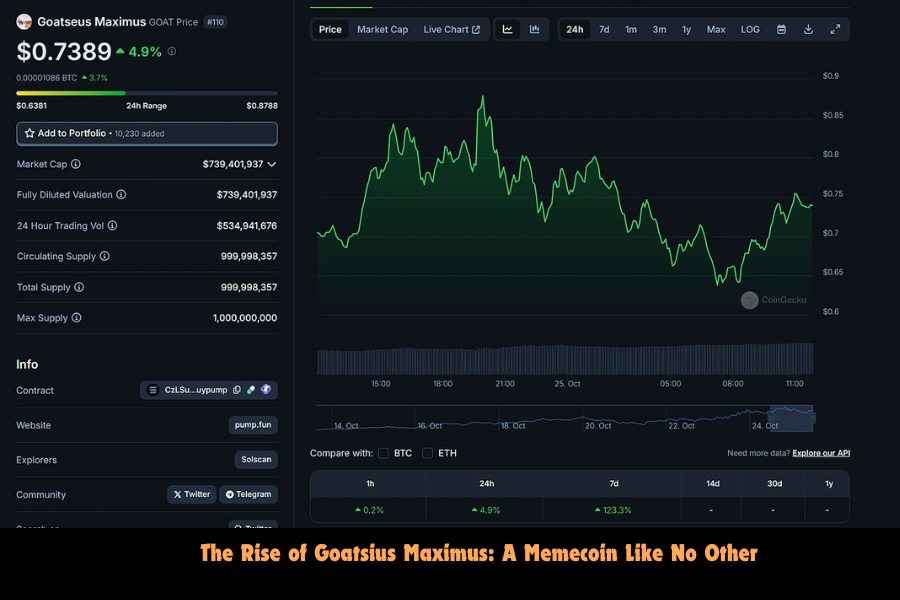
Task: Open Twitter community link
Action: pyautogui.click(x=192, y=494)
